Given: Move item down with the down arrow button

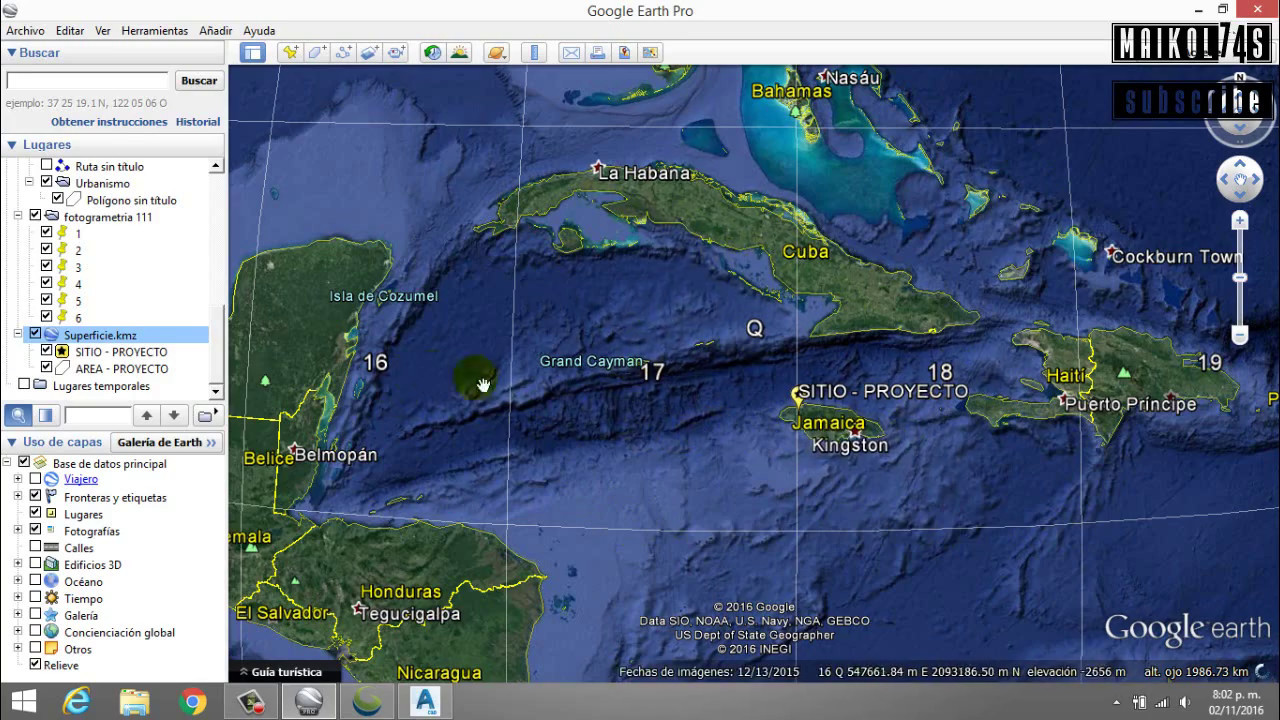Looking at the screenshot, I should tap(174, 415).
